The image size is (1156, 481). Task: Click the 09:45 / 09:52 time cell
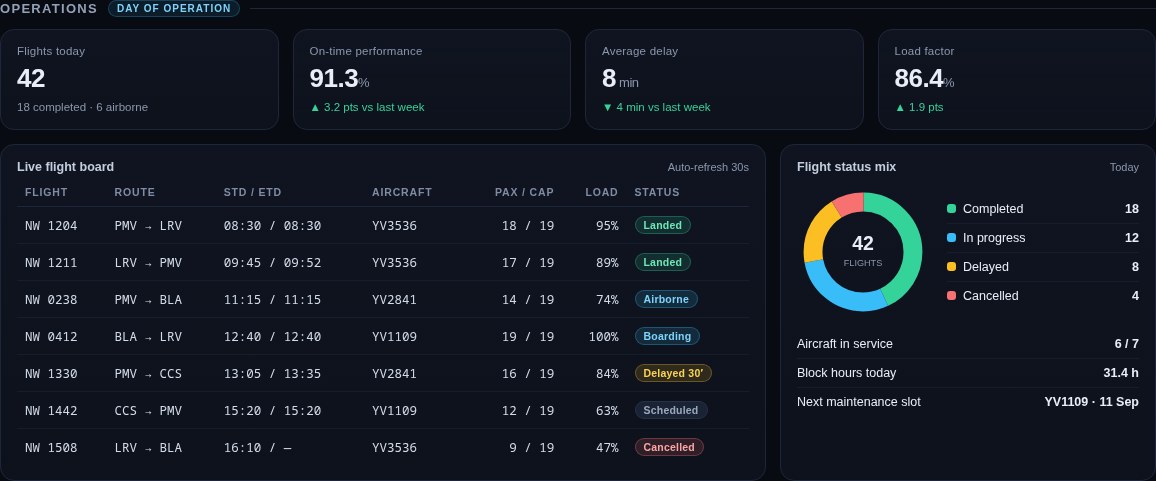[x=273, y=263]
